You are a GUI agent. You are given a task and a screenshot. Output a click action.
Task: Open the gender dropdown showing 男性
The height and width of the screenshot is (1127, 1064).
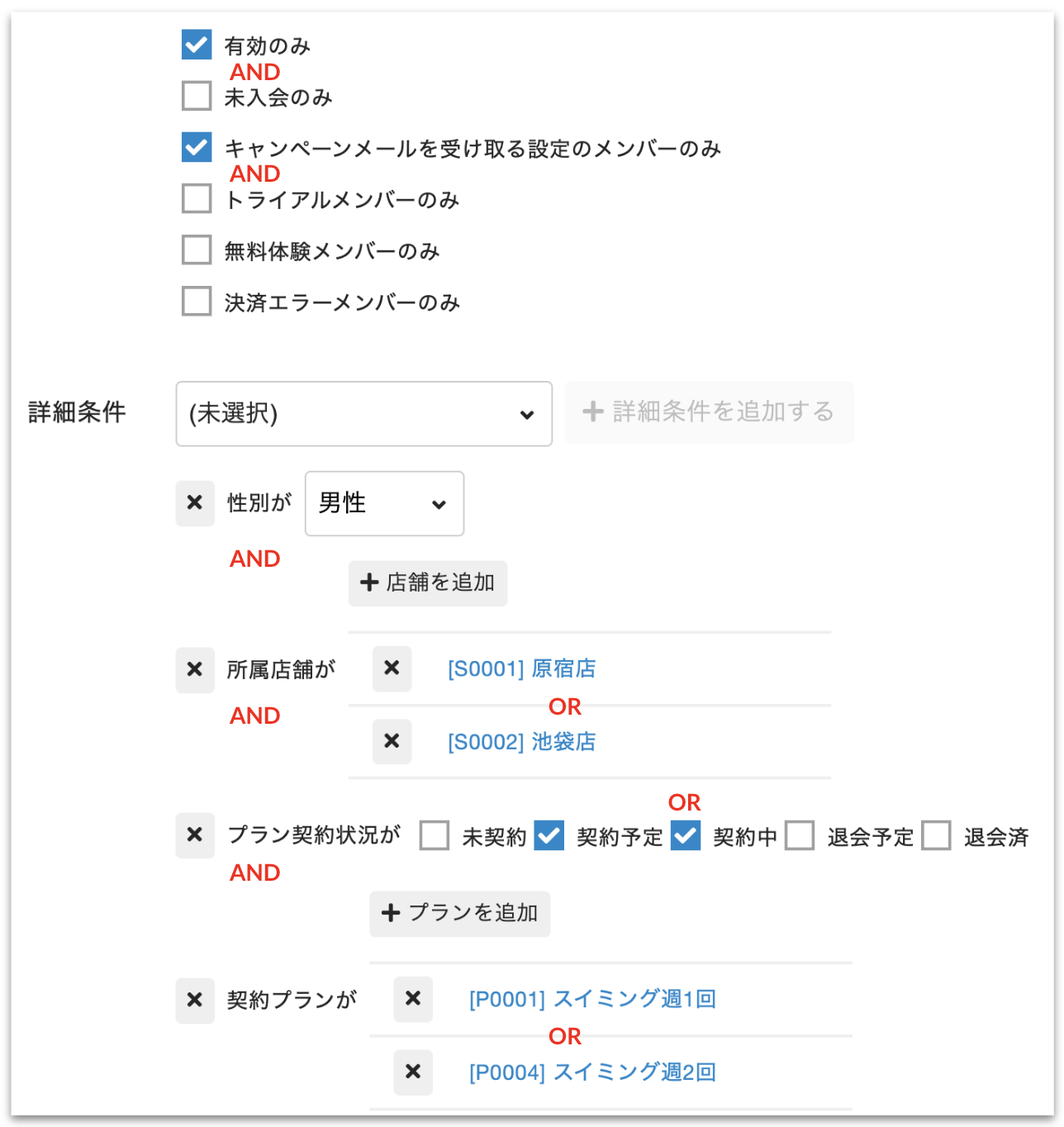coord(383,503)
